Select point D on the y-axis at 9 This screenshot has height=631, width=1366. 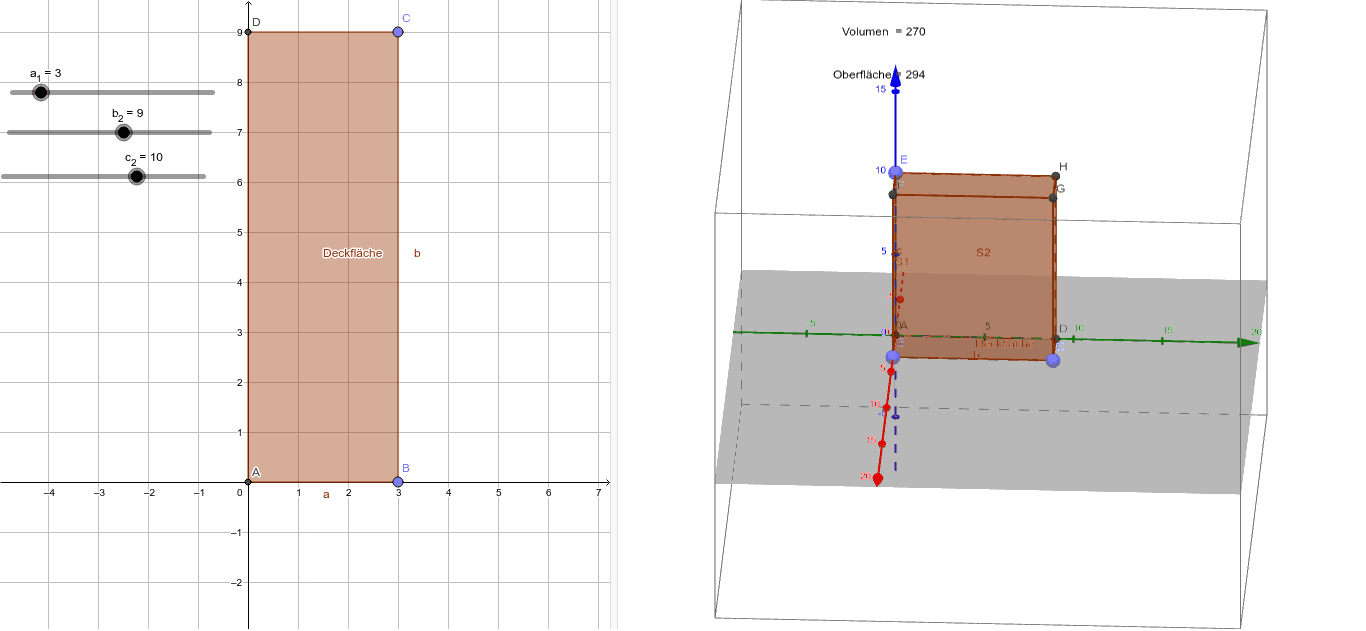coord(248,32)
